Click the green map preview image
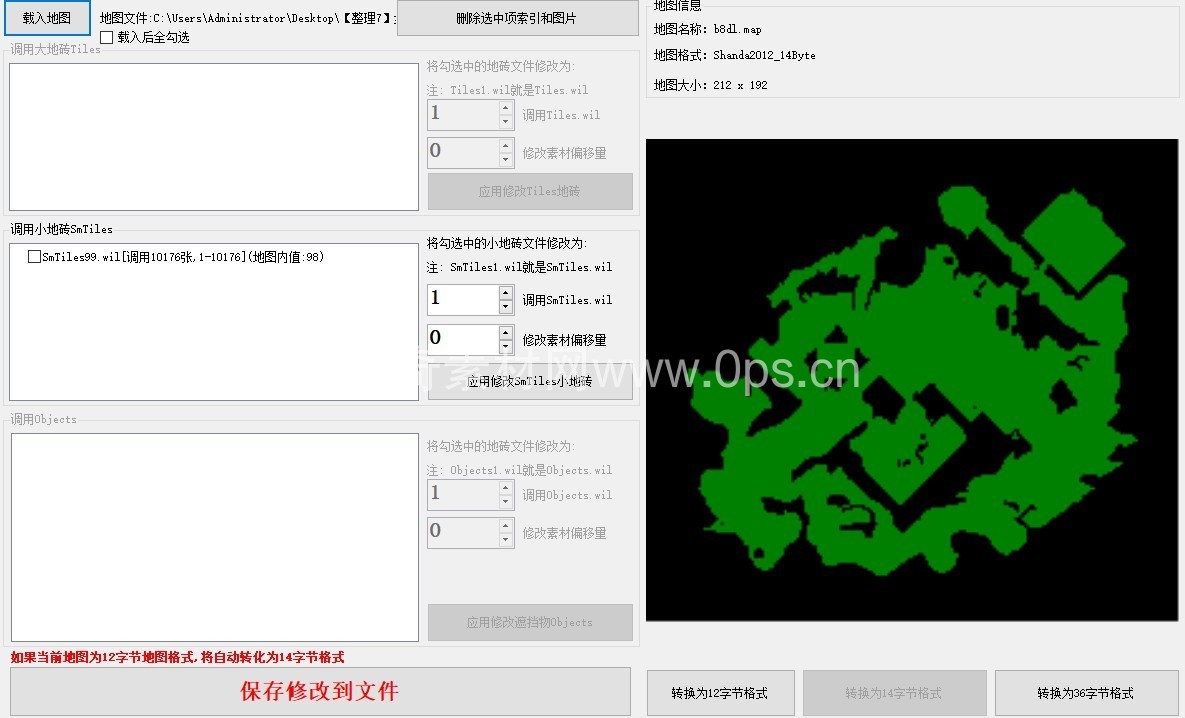Image resolution: width=1185 pixels, height=718 pixels. click(x=912, y=380)
